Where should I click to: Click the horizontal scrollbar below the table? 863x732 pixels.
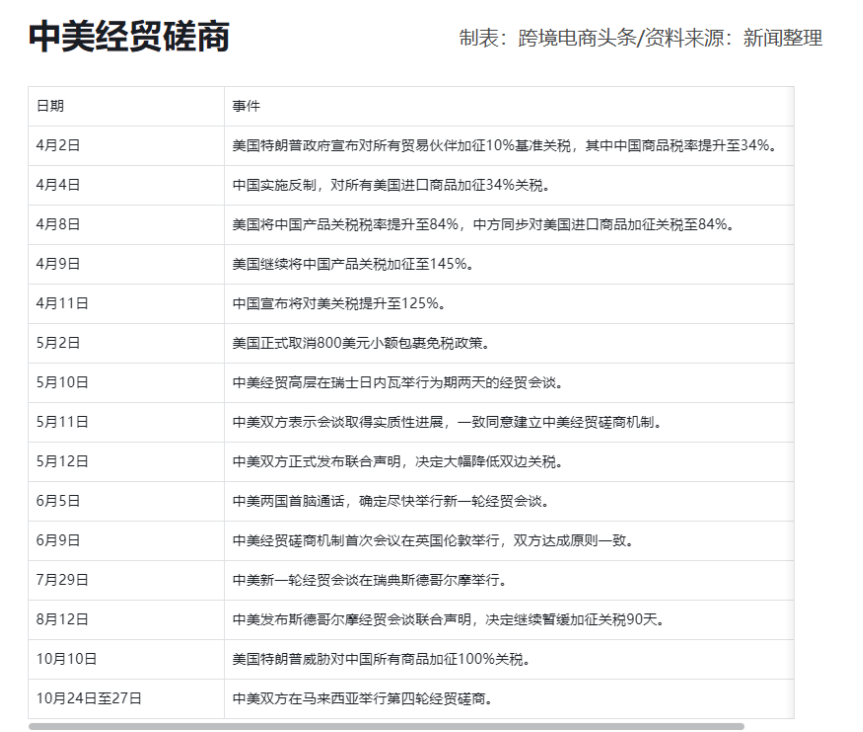point(386,726)
